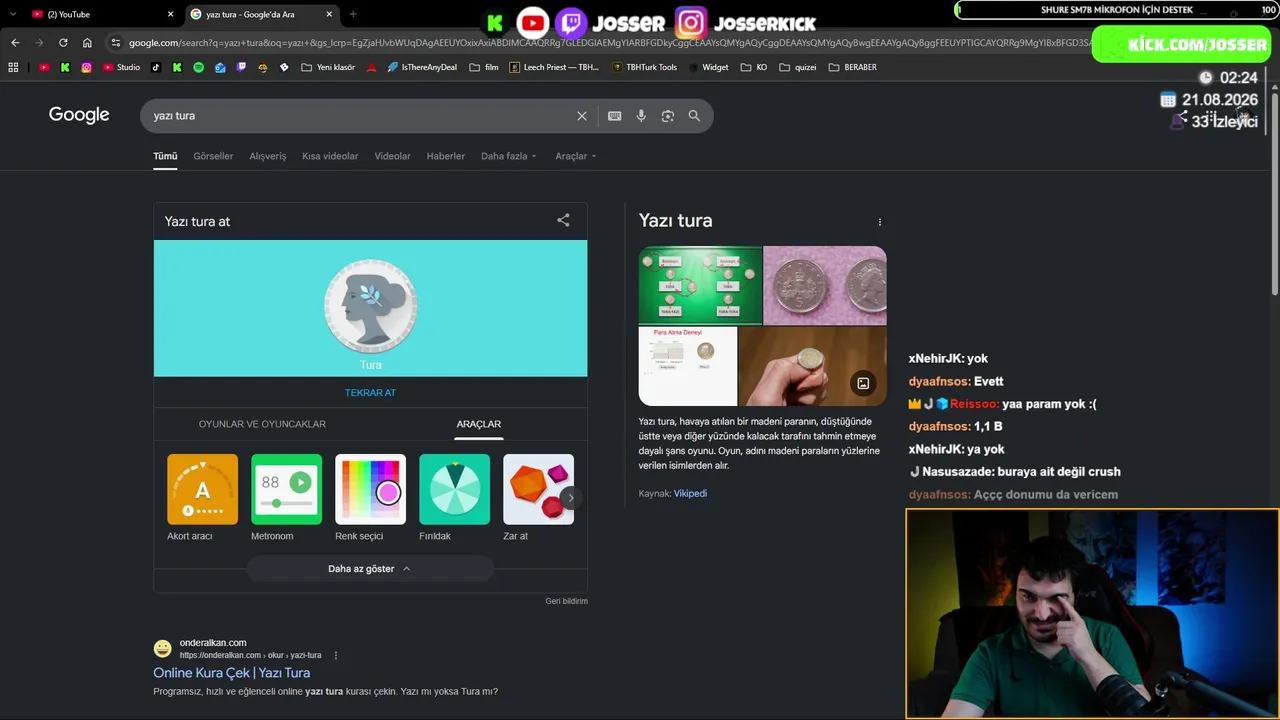Open the three-dot menu beside Yazı tura panel
Image resolution: width=1280 pixels, height=720 pixels.
pos(880,222)
